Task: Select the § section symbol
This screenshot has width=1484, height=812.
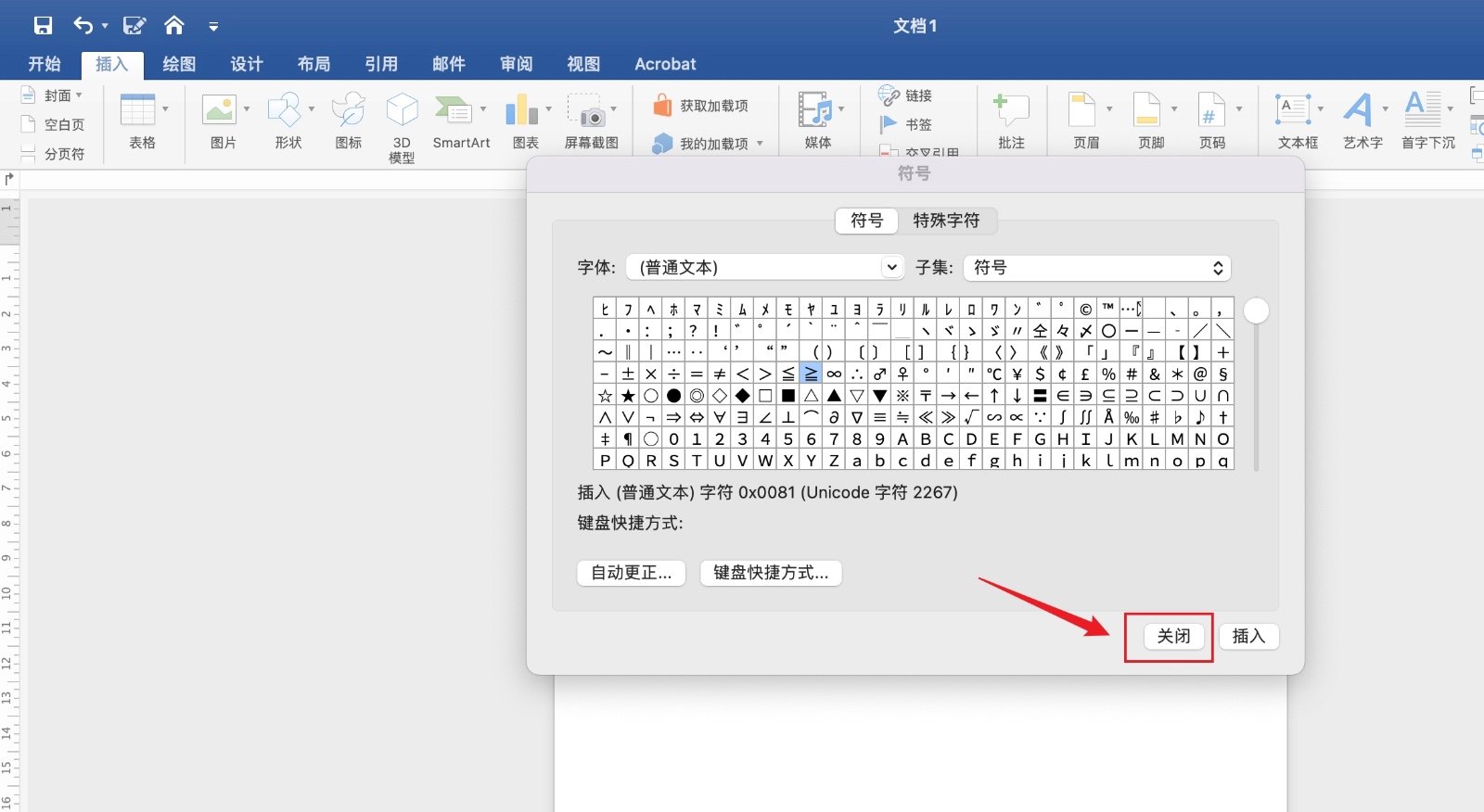Action: click(1222, 374)
